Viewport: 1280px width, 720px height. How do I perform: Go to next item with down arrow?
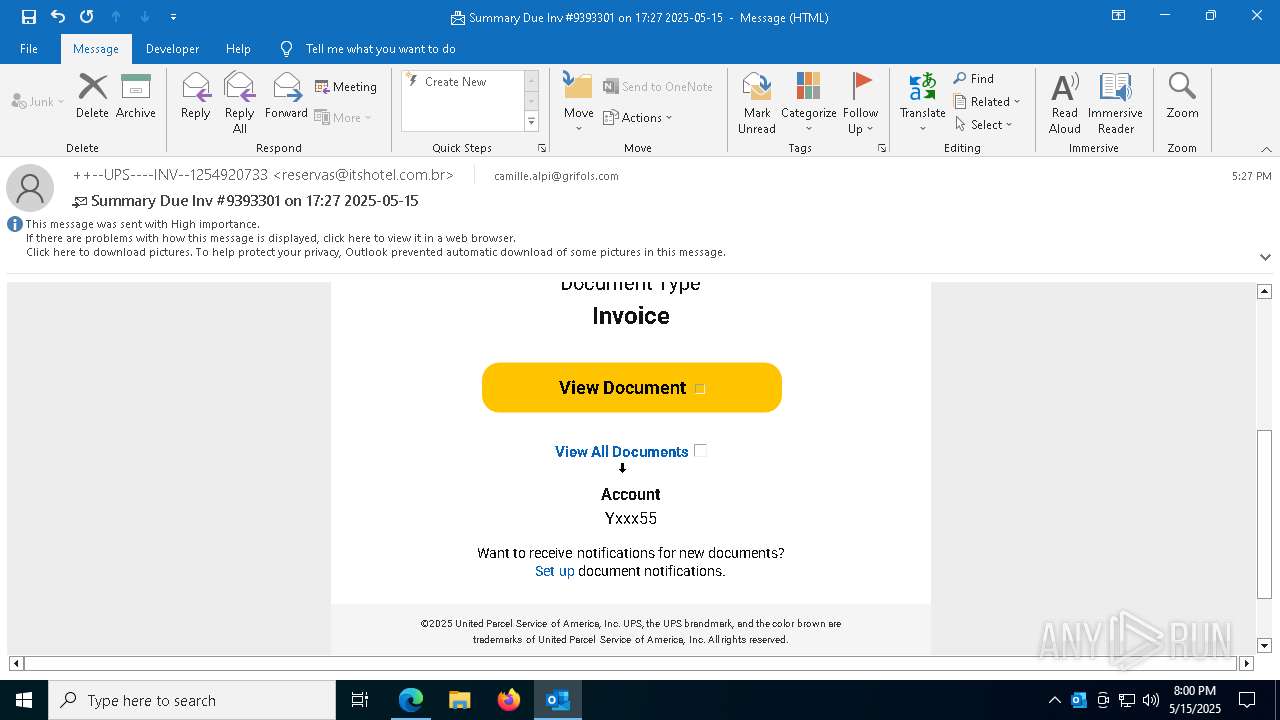145,17
